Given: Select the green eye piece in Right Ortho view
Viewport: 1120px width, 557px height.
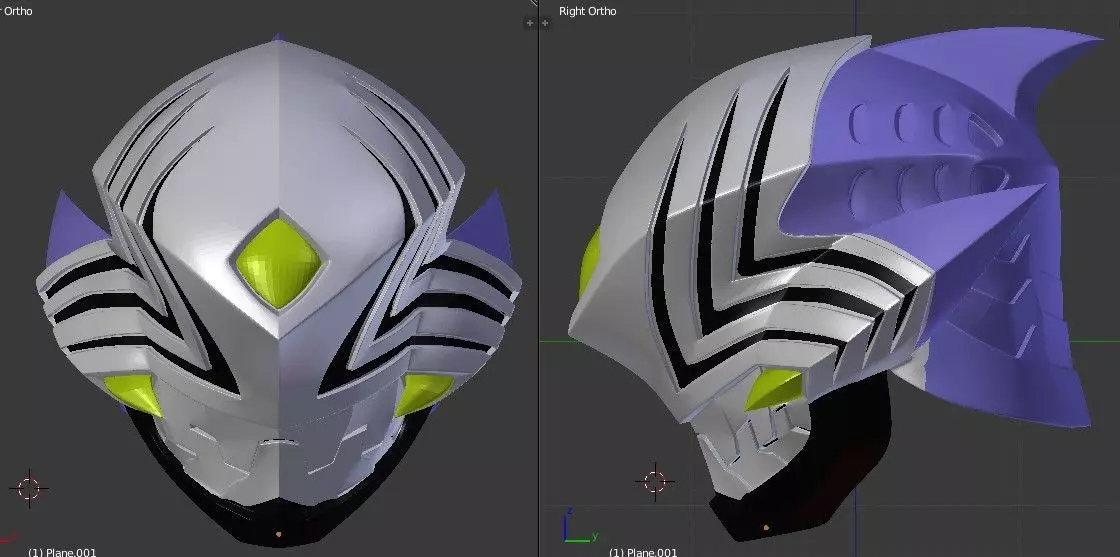Looking at the screenshot, I should pyautogui.click(x=773, y=390).
